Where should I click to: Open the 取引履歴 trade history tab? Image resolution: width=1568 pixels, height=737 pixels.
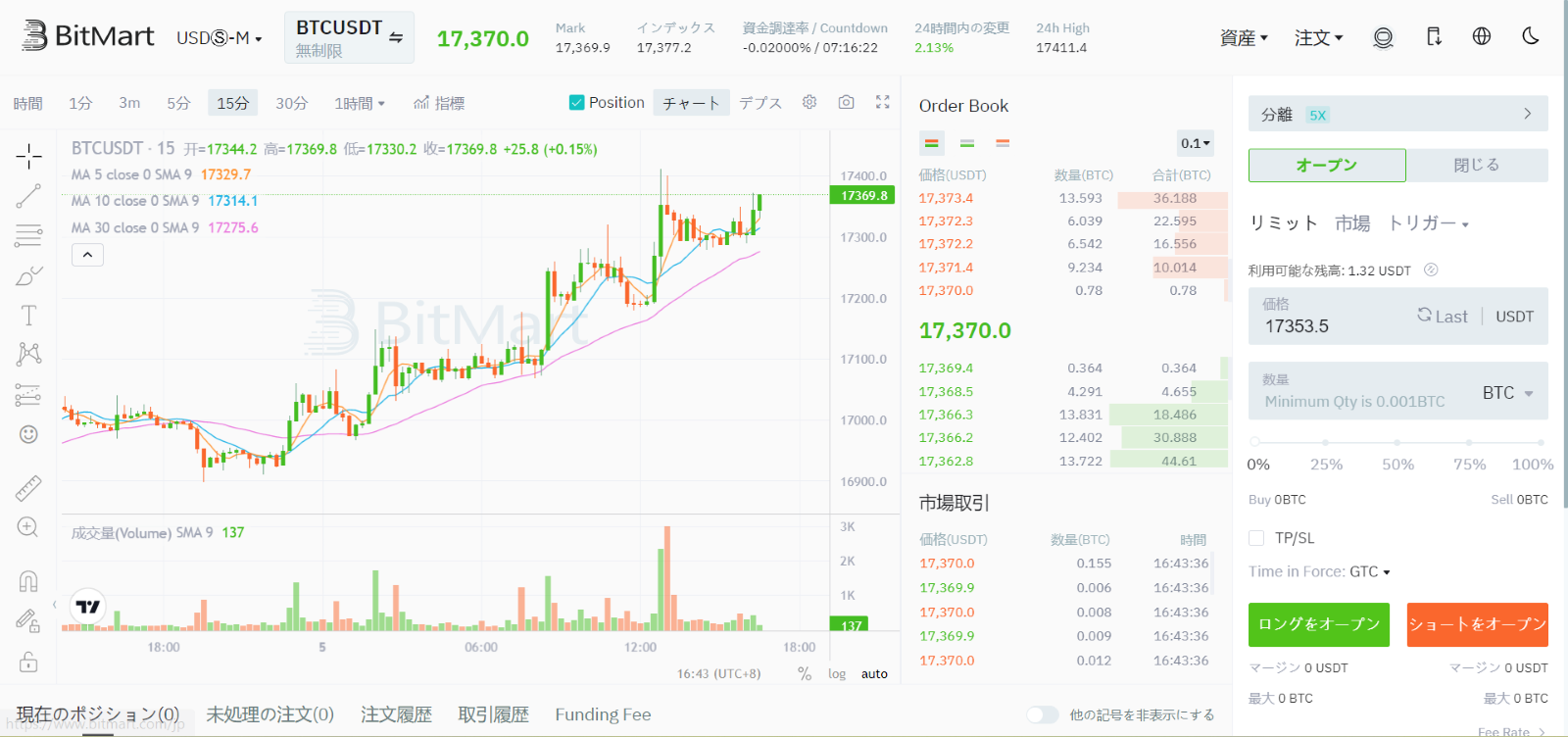click(x=493, y=714)
